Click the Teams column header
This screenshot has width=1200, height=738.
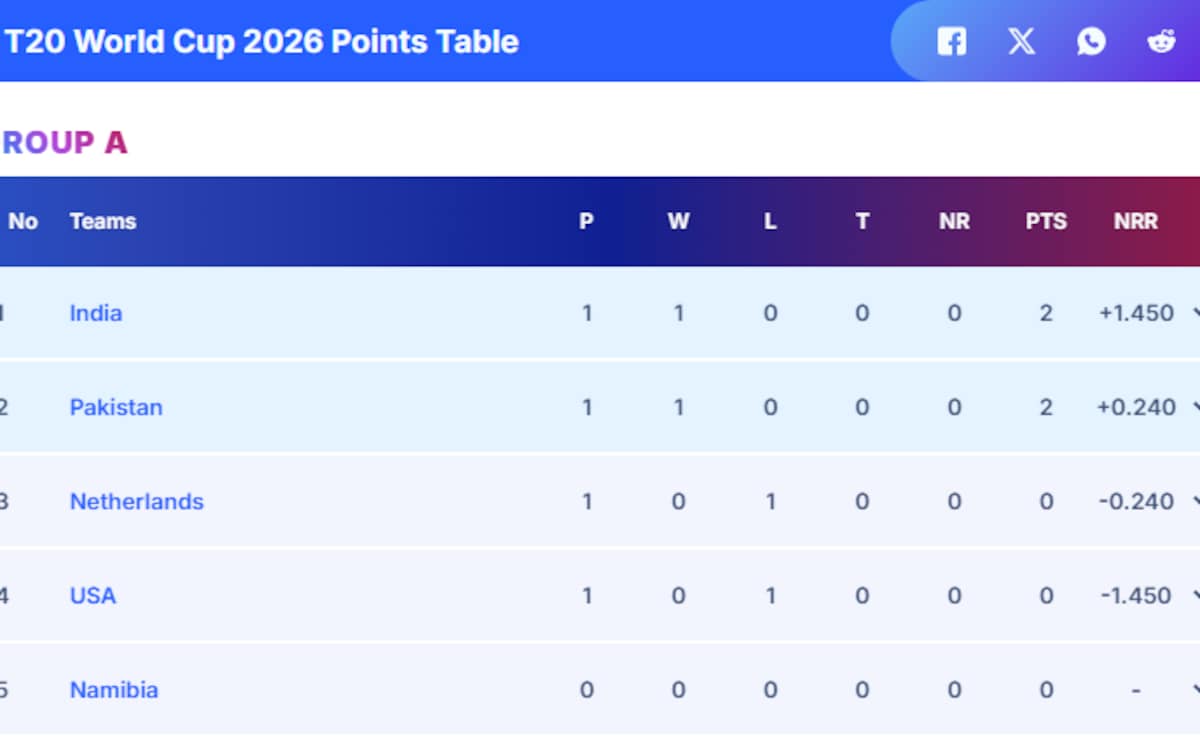point(103,221)
